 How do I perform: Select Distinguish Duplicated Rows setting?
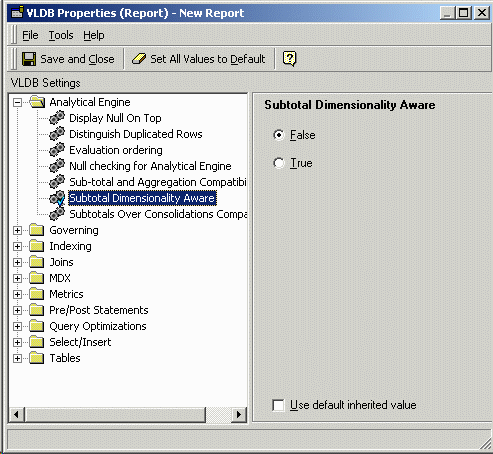point(136,134)
